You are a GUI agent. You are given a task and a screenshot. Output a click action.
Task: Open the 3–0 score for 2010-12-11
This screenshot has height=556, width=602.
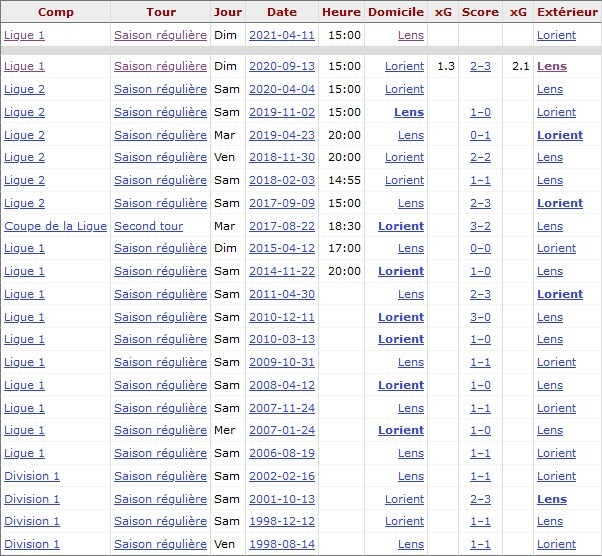480,318
